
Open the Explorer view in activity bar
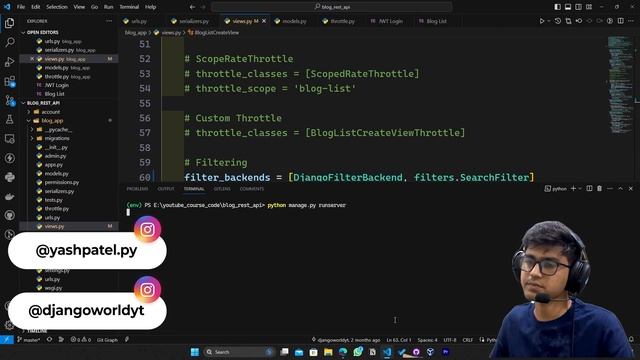click(x=9, y=23)
